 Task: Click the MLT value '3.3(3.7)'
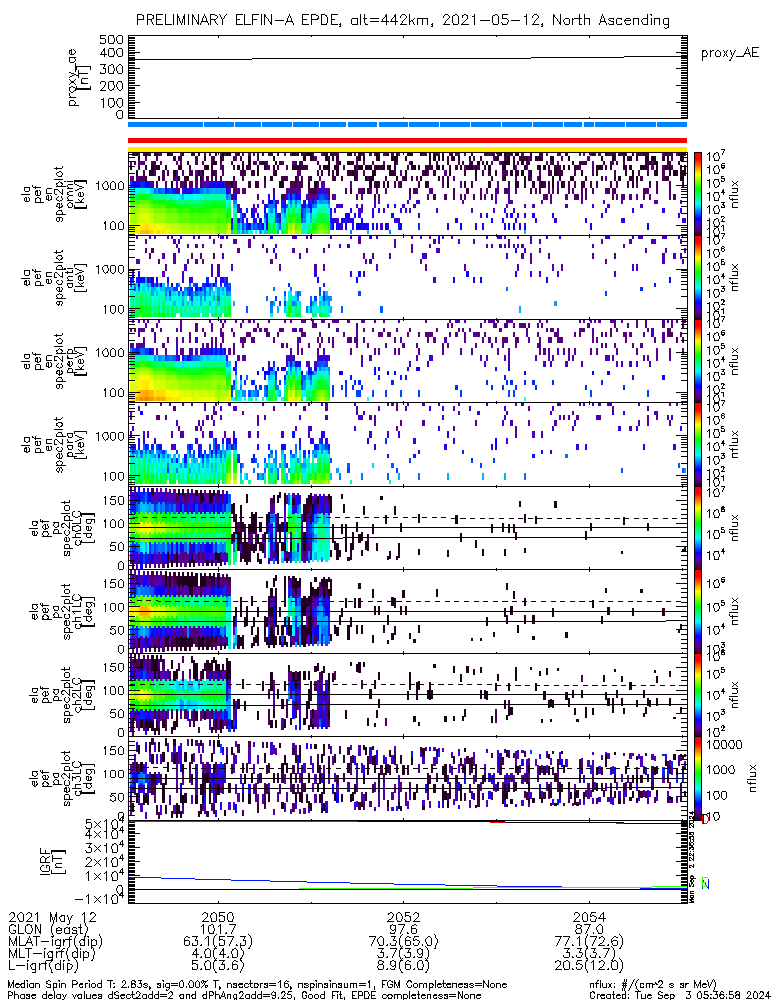pos(589,954)
